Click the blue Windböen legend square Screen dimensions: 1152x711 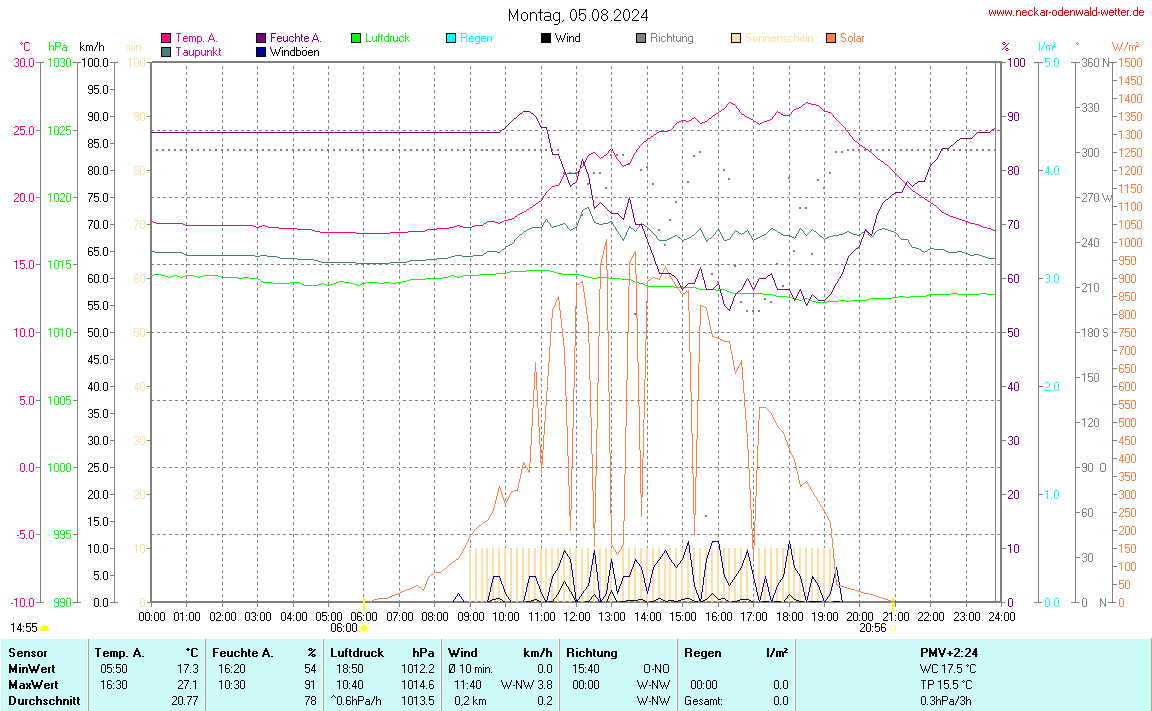[261, 52]
